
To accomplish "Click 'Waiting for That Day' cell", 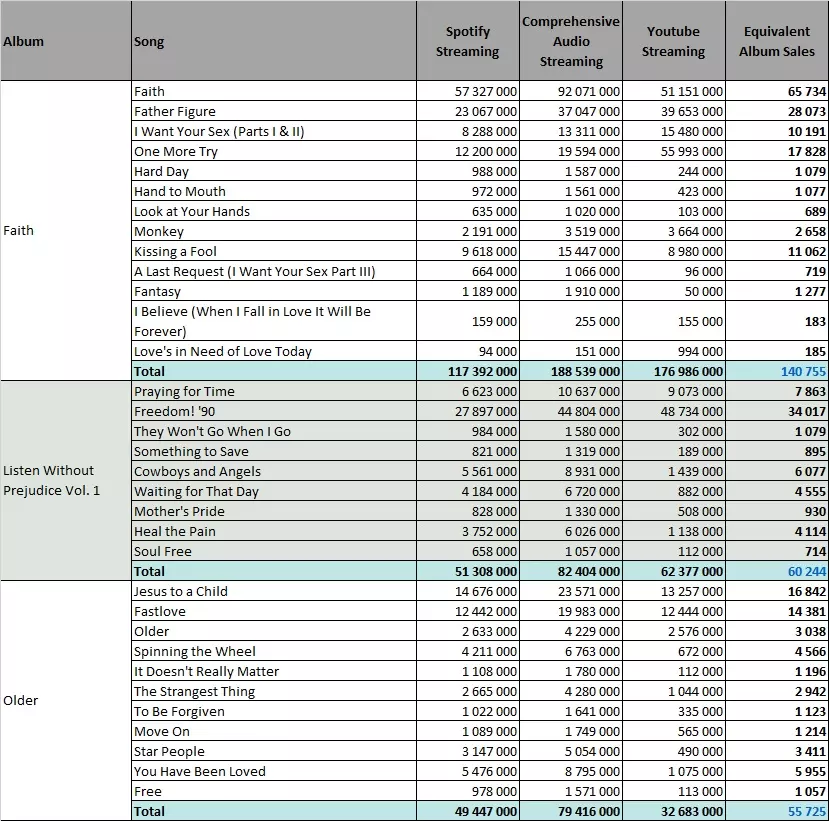I will 274,491.
